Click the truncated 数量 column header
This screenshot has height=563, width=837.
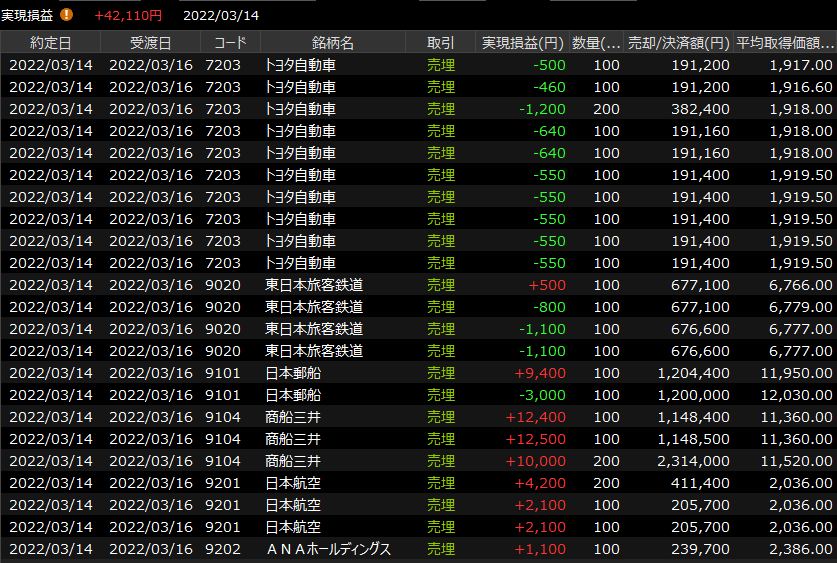pyautogui.click(x=596, y=43)
